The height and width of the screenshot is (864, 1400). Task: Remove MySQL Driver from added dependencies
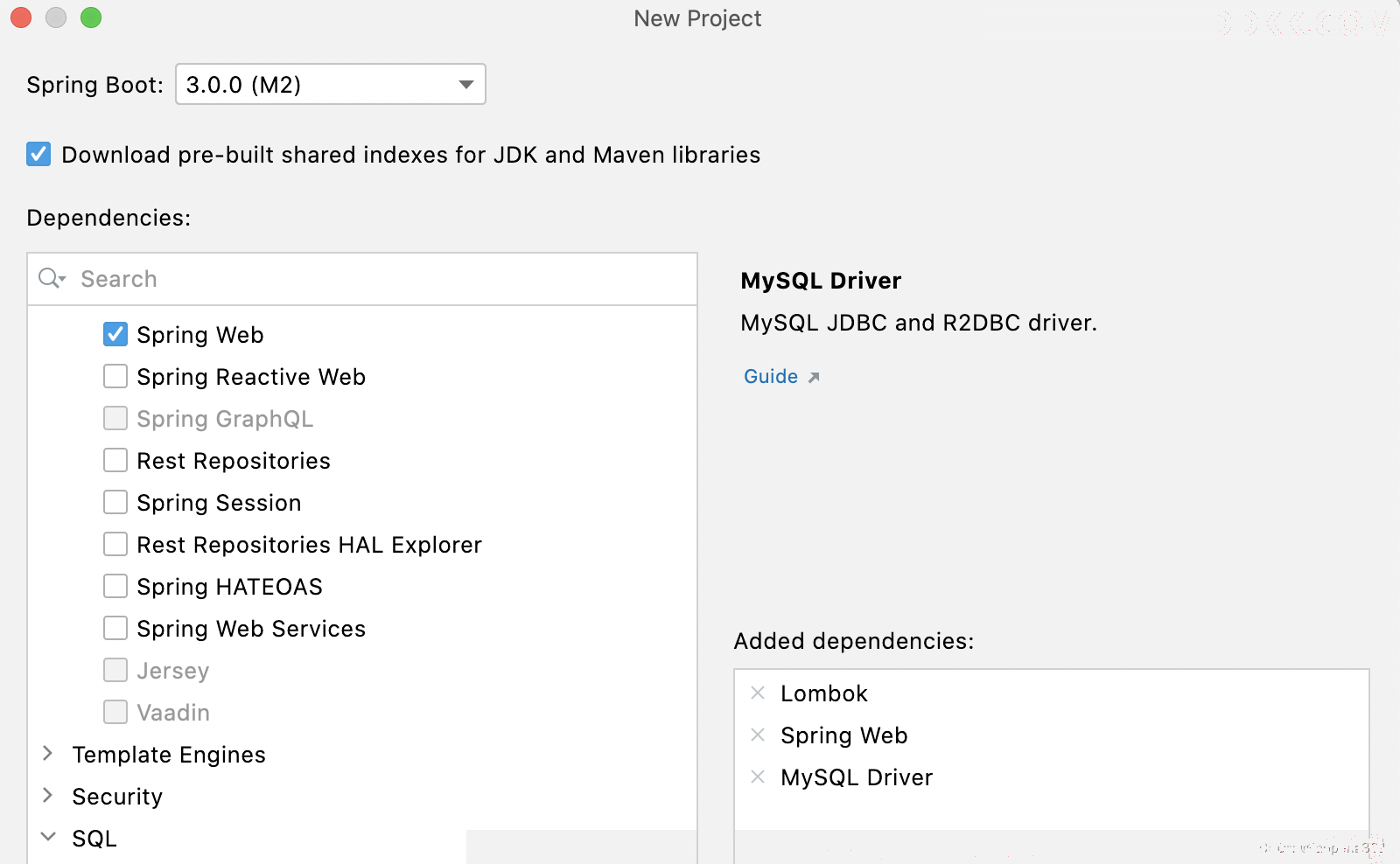[758, 777]
